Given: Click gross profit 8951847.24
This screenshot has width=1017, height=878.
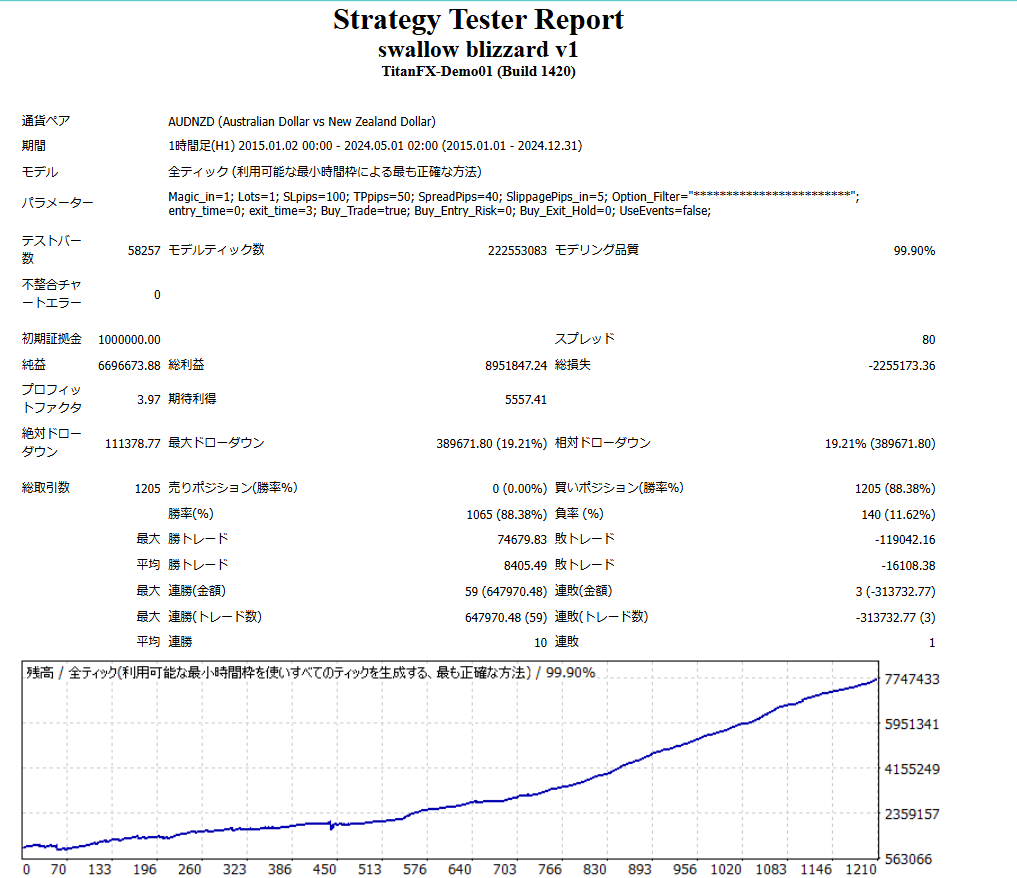Looking at the screenshot, I should coord(516,366).
